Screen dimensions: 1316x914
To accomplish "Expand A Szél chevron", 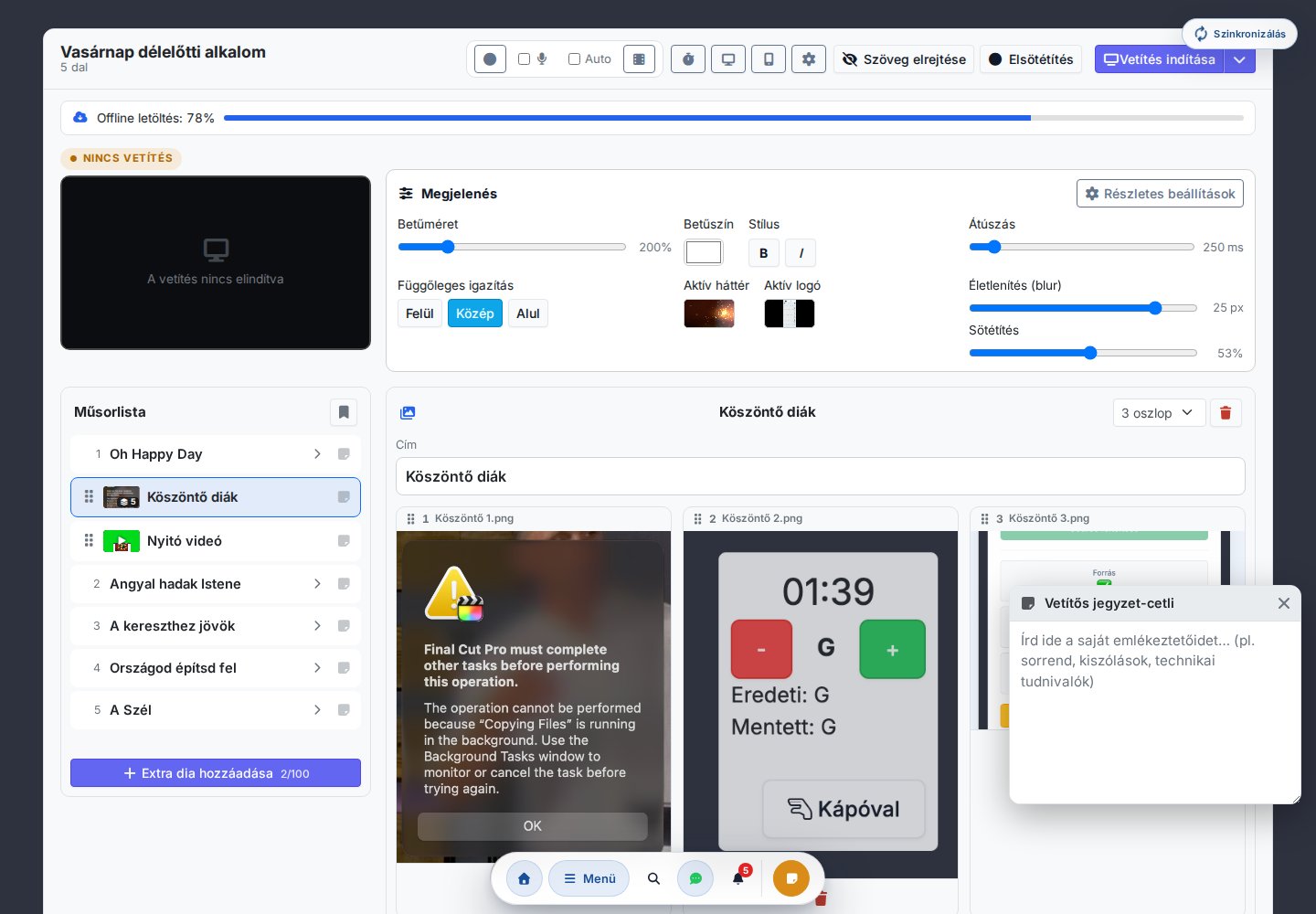I will tap(317, 710).
